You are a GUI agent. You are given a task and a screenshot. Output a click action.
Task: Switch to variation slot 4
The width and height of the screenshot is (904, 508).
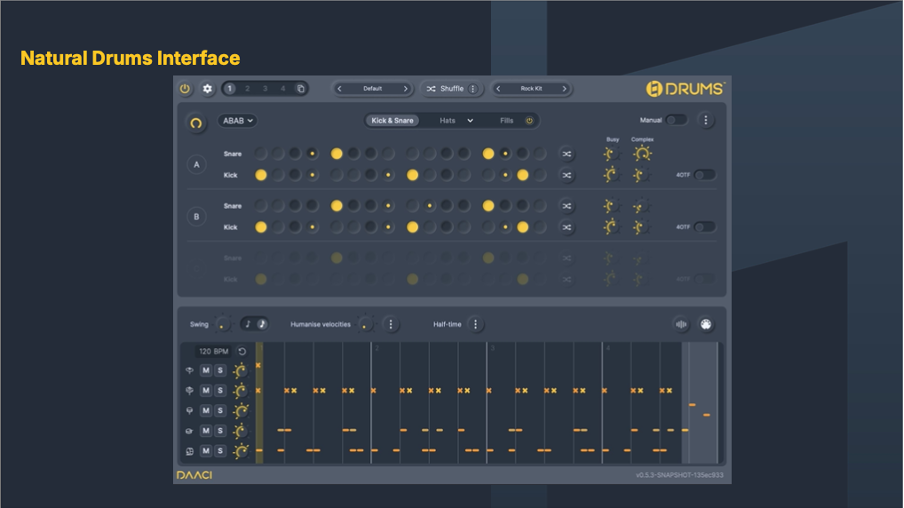point(282,89)
